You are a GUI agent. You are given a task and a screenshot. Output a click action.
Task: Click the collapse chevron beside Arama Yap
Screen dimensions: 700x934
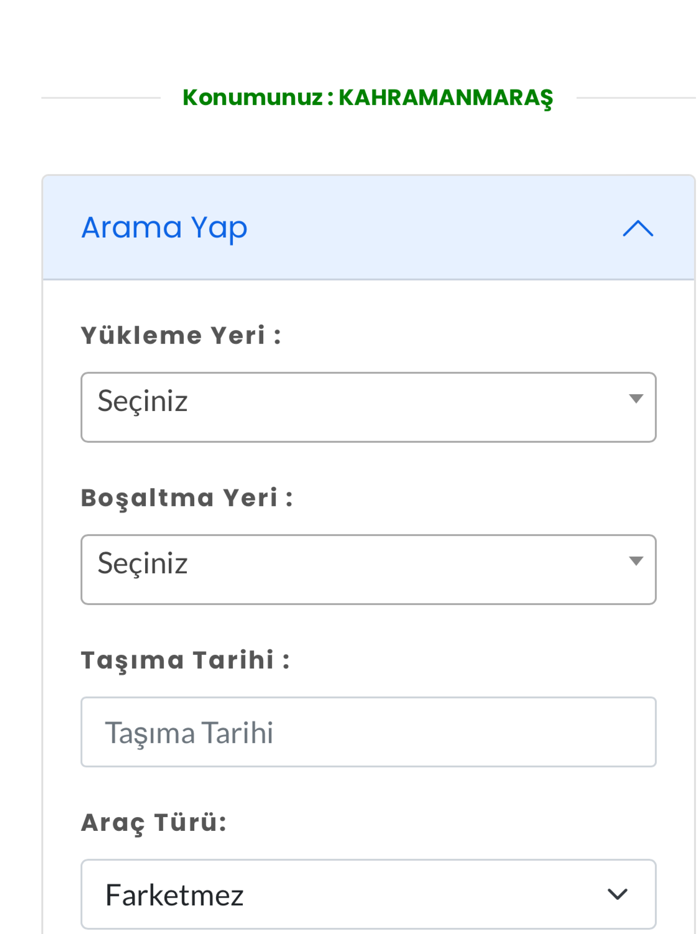637,228
